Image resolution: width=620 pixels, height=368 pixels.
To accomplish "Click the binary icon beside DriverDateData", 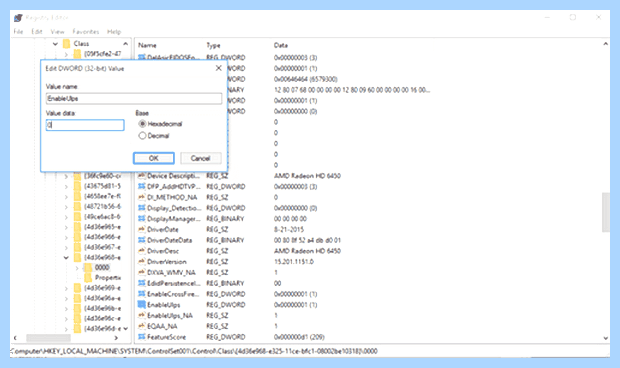I will tap(142, 240).
